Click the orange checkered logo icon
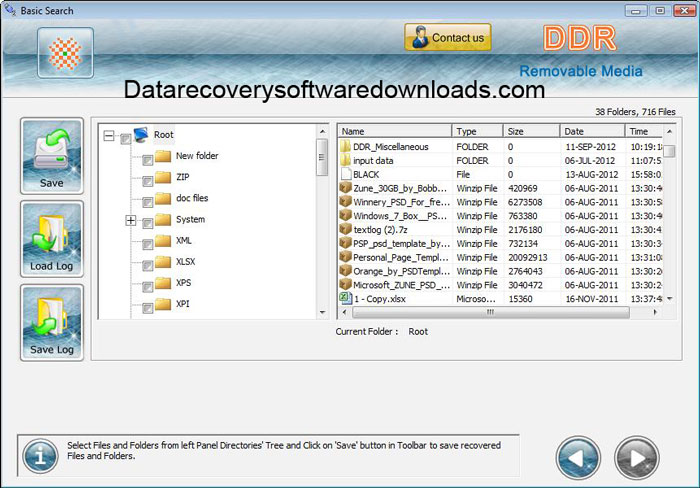Image resolution: width=700 pixels, height=488 pixels. [x=65, y=53]
